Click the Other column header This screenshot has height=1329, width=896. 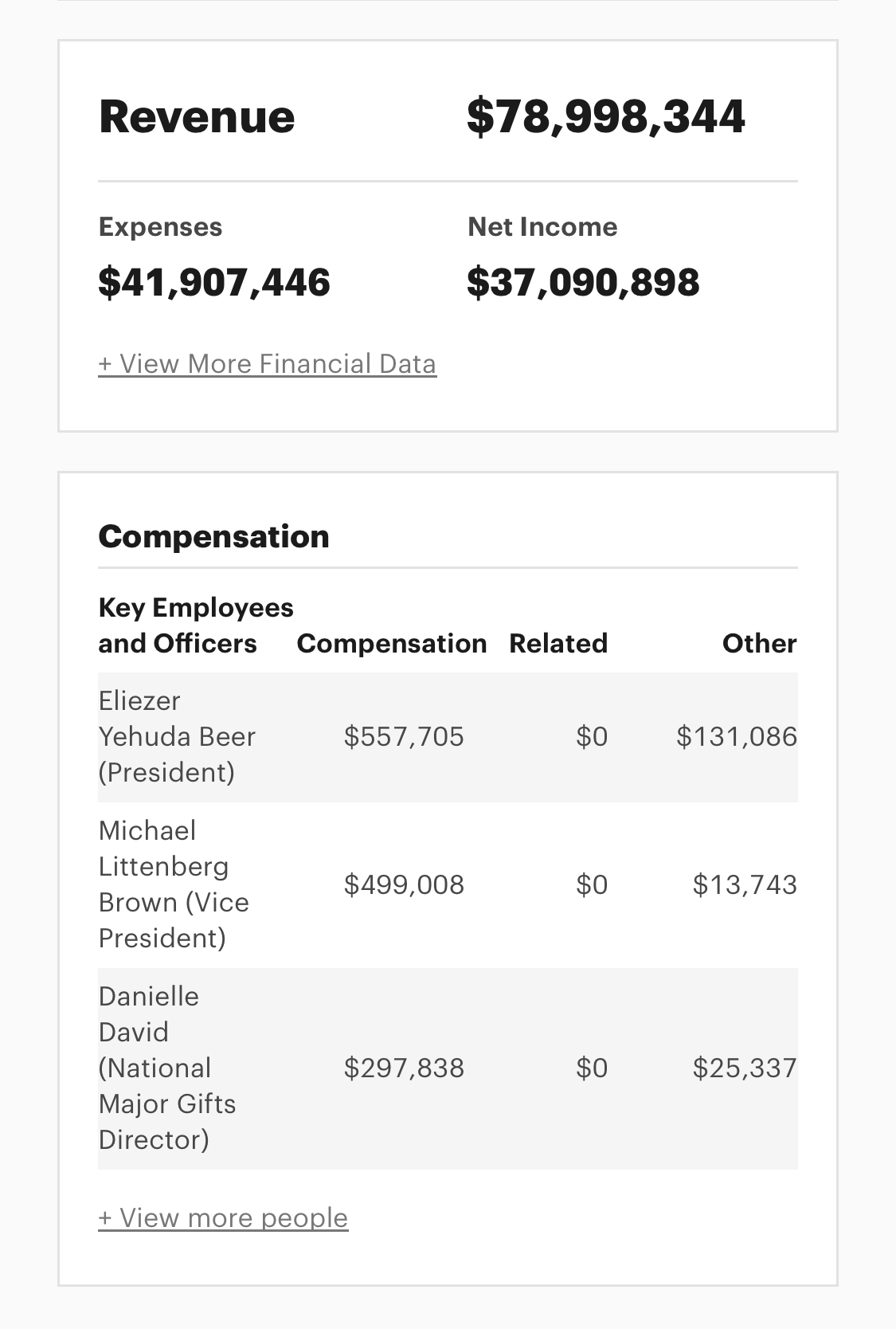(x=759, y=643)
